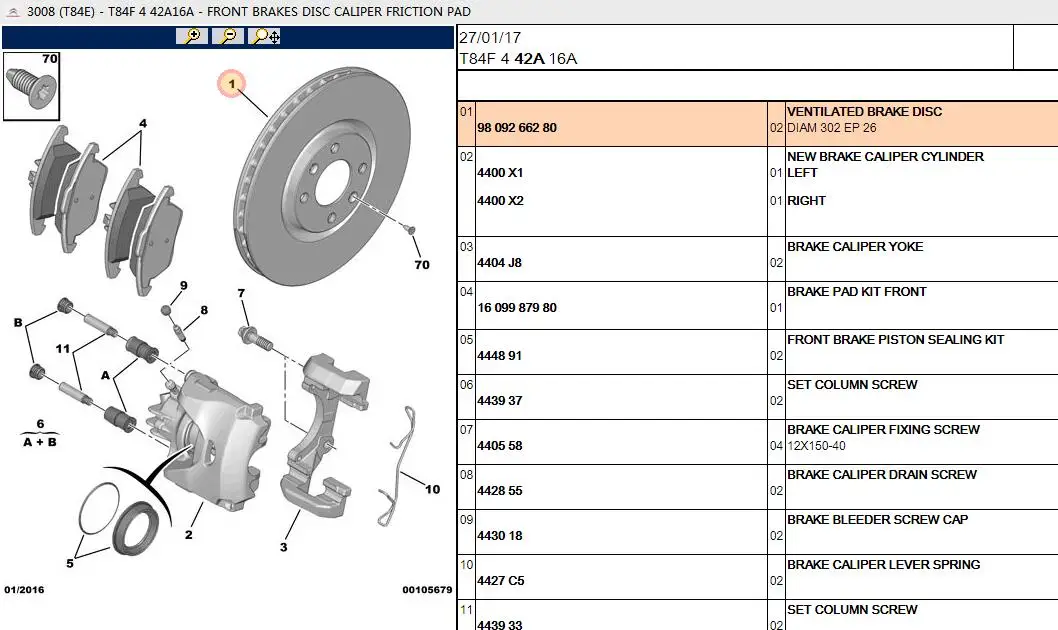Select BRAKE CALIPER LEVER SPRING description
The height and width of the screenshot is (630, 1058).
click(x=884, y=565)
